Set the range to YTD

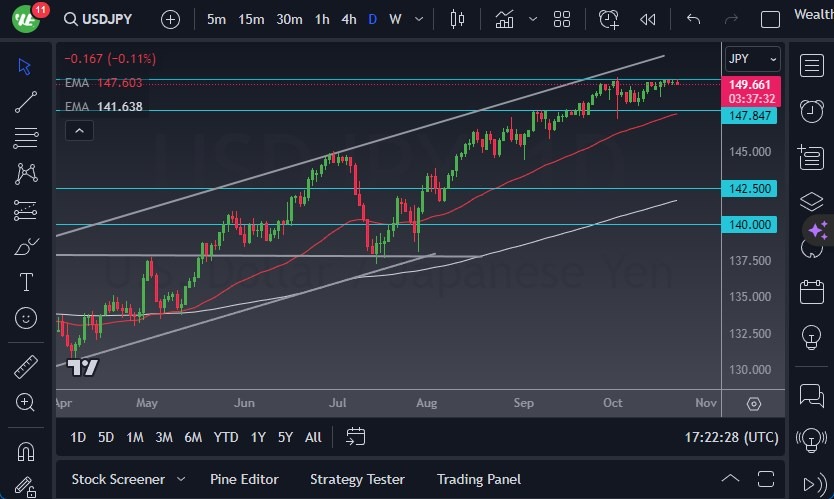[226, 437]
